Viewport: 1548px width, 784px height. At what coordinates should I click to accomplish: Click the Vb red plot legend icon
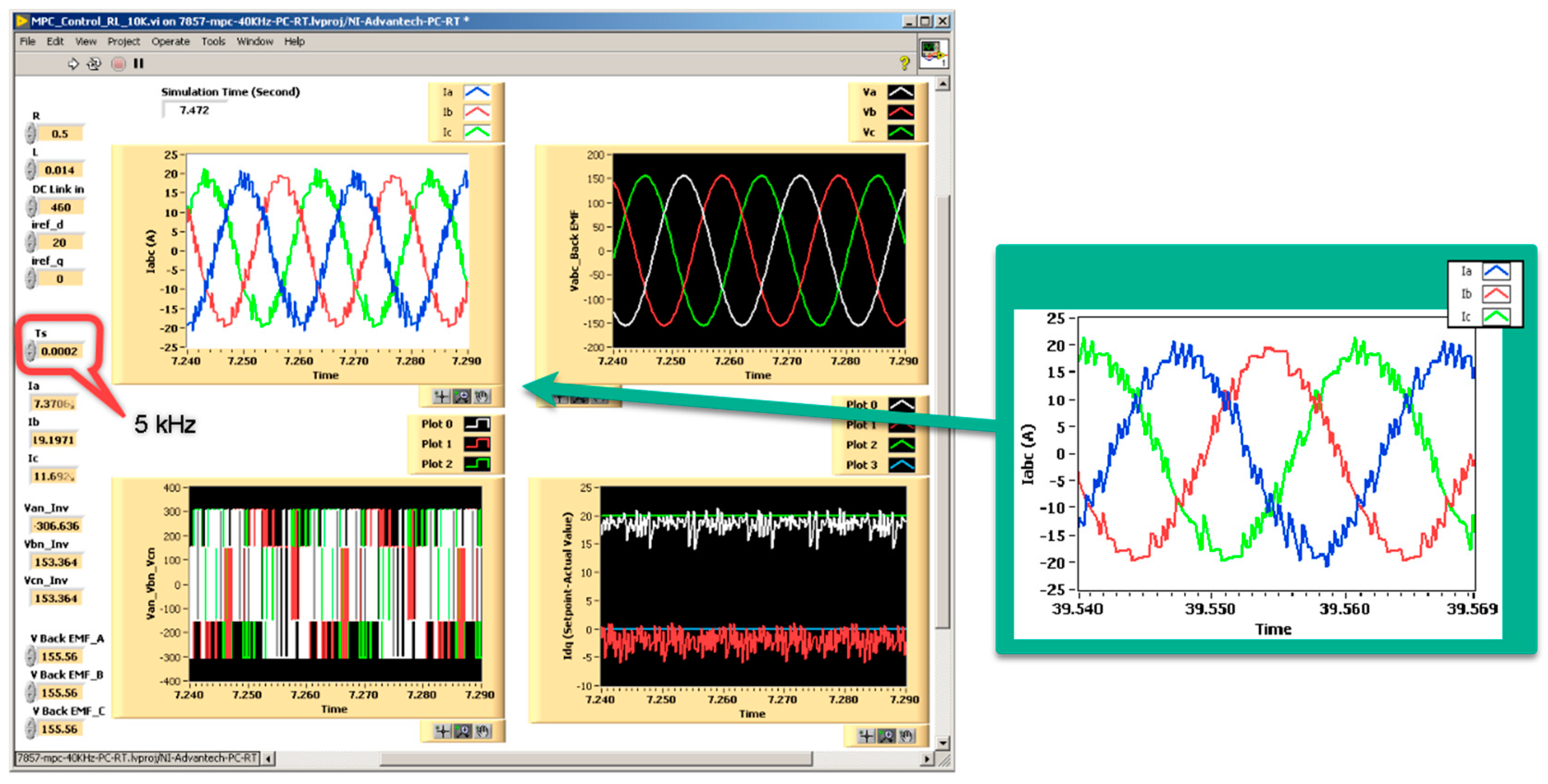(x=901, y=112)
